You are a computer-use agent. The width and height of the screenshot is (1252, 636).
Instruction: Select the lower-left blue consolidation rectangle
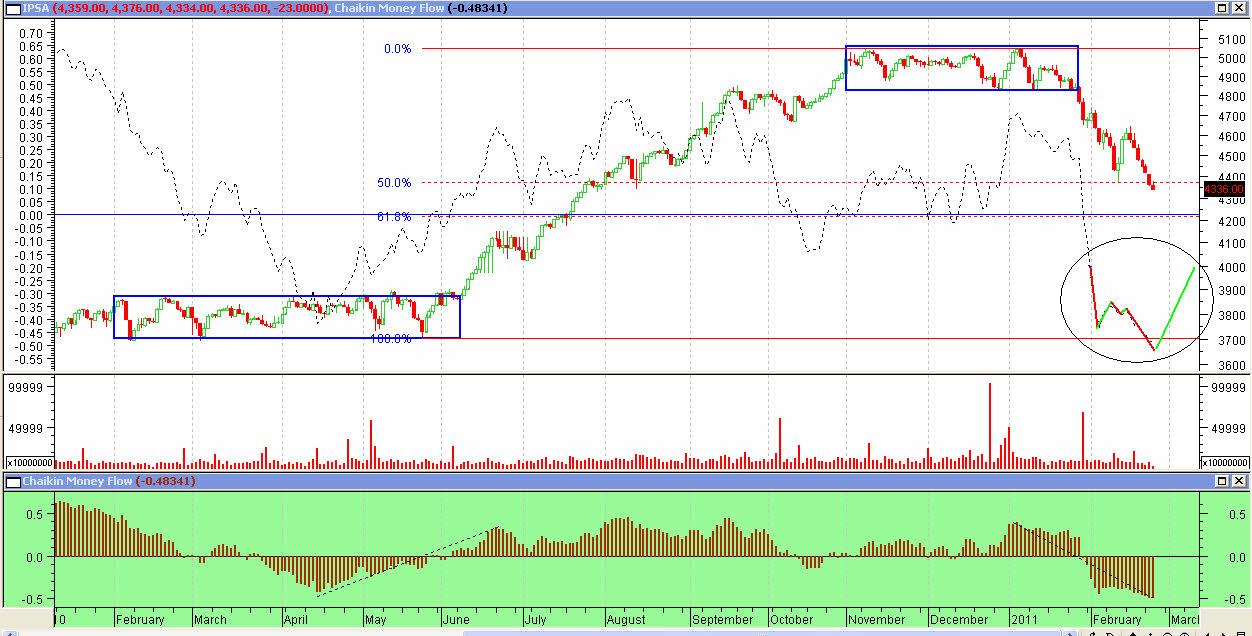287,297
